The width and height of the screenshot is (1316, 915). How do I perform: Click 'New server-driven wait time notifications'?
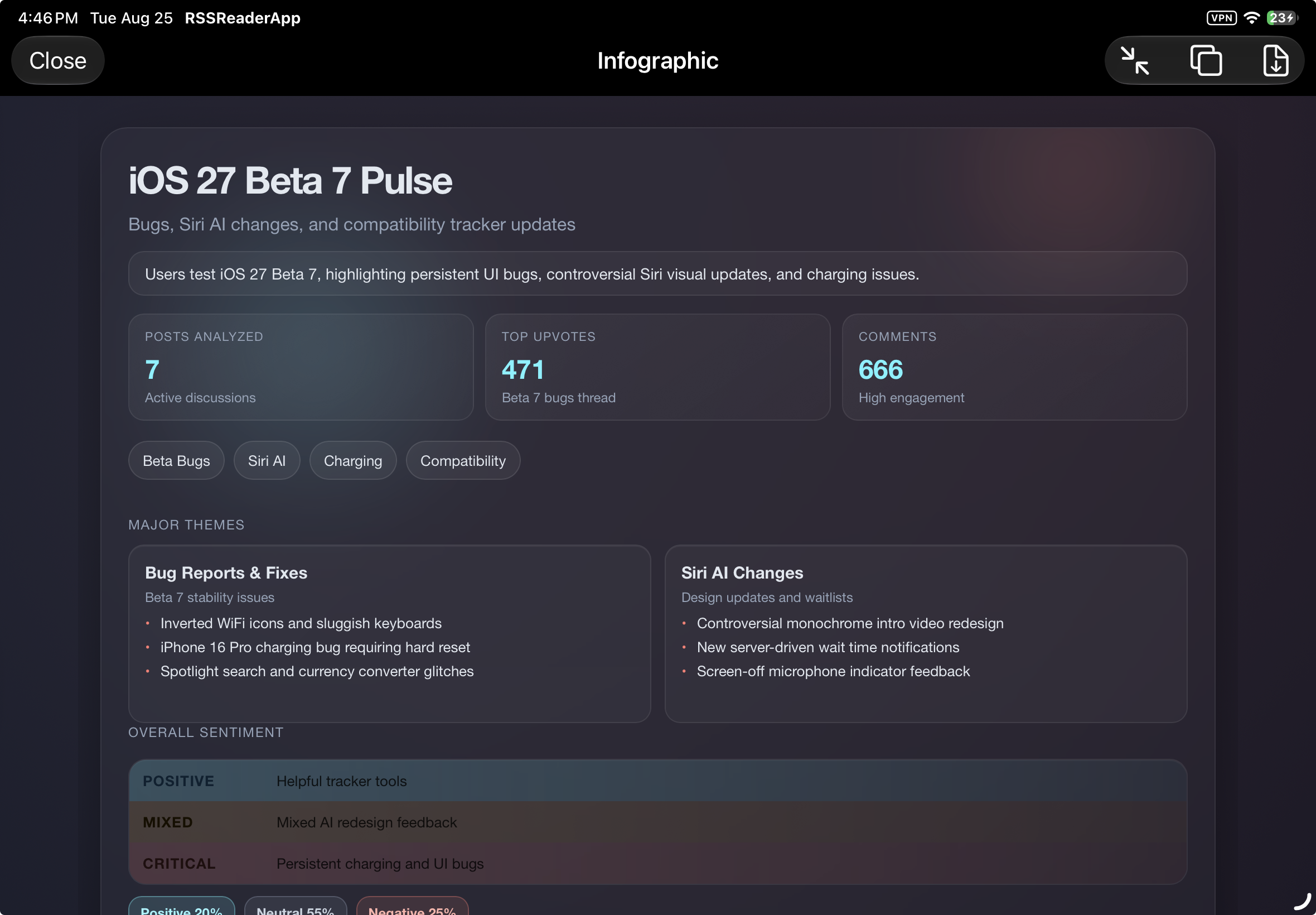point(828,647)
